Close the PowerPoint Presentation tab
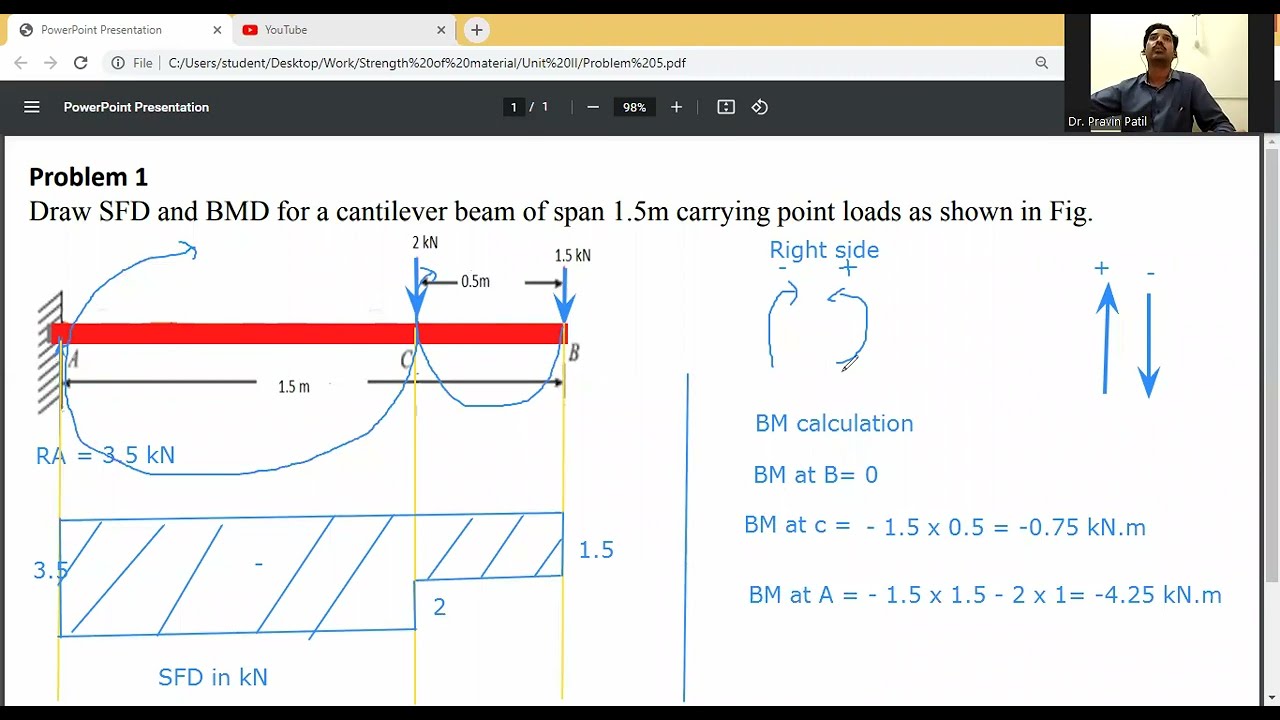This screenshot has height=720, width=1280. point(216,30)
